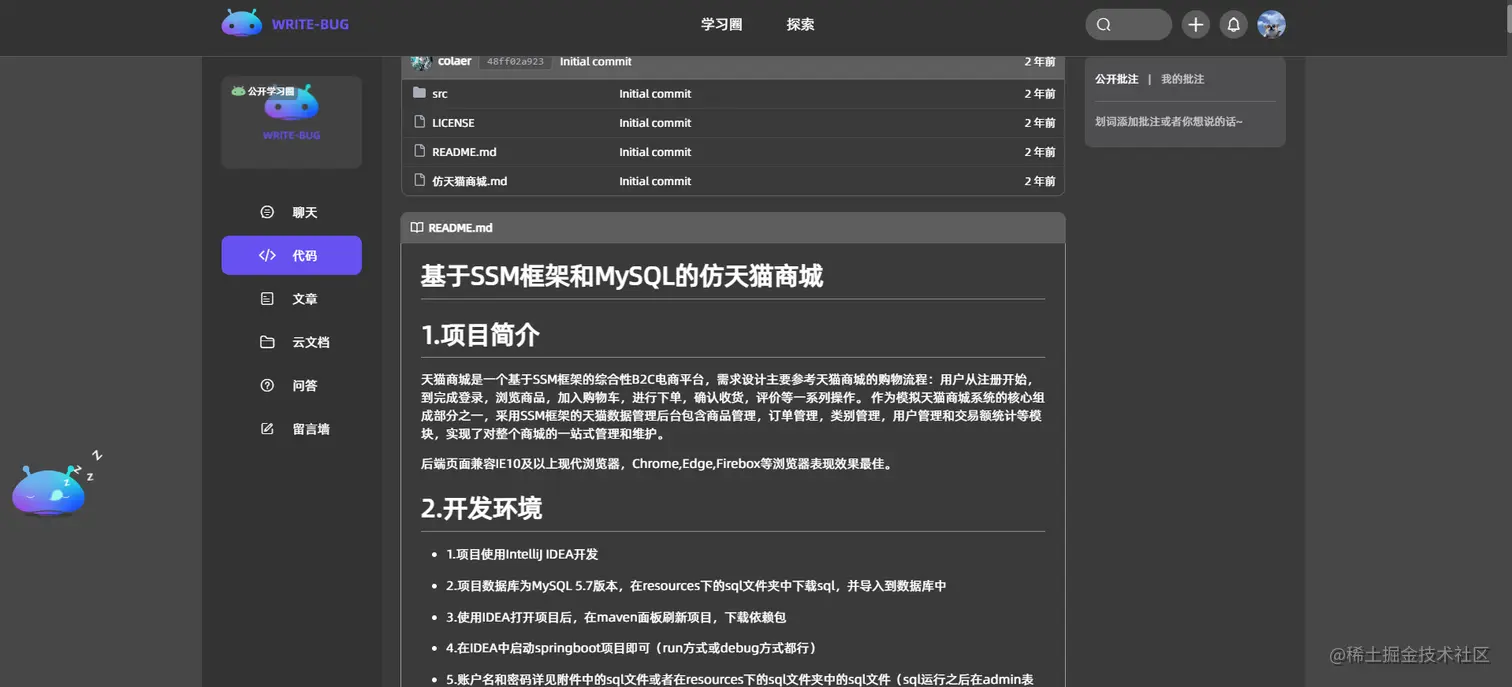Image resolution: width=1512 pixels, height=687 pixels.
Task: Open the 仿天猫商城.md file
Action: click(470, 181)
